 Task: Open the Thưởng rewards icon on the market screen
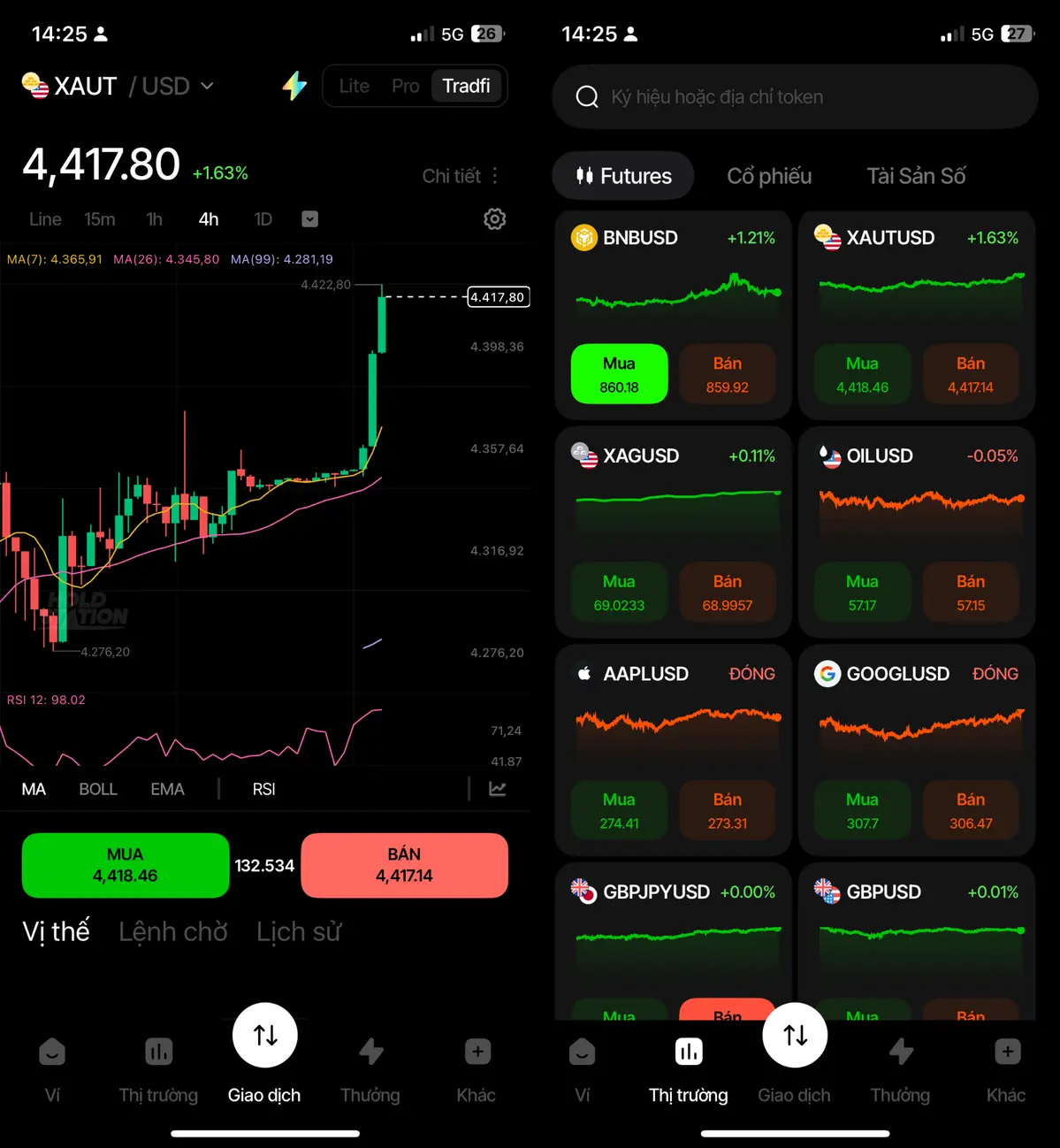click(901, 1052)
